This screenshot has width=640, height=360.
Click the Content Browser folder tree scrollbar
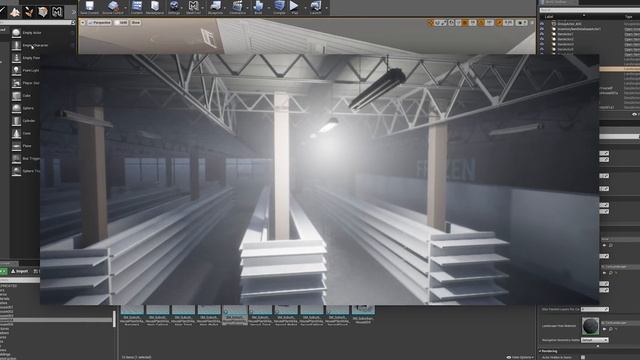point(114,318)
